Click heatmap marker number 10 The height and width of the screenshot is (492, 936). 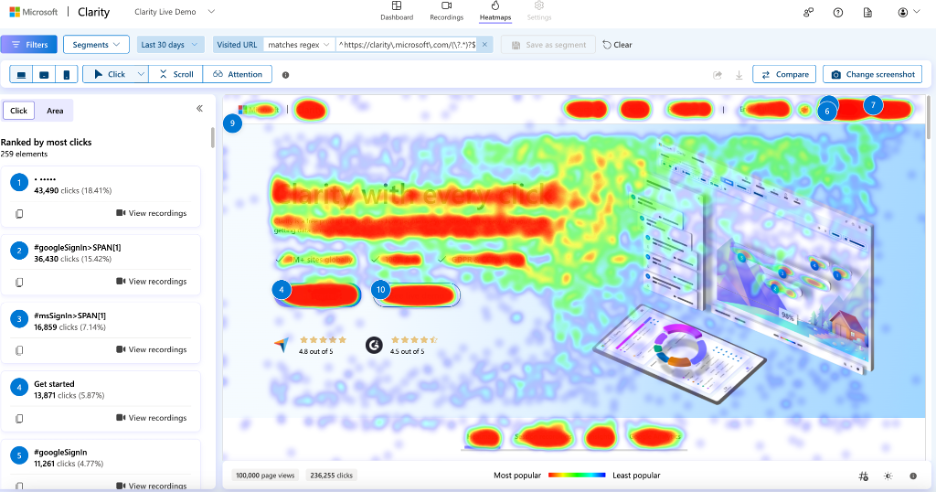380,289
